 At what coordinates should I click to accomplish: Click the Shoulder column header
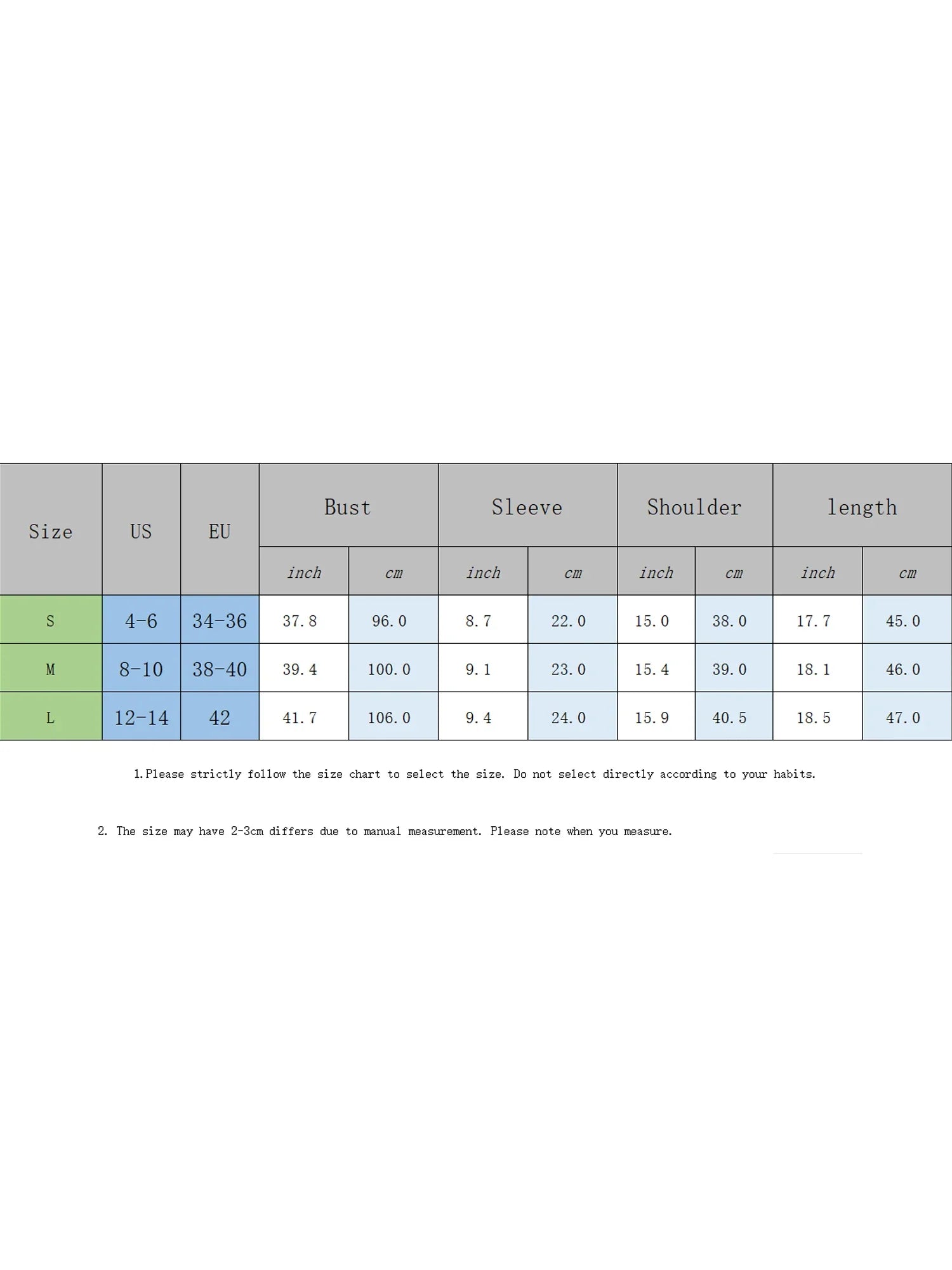(695, 505)
